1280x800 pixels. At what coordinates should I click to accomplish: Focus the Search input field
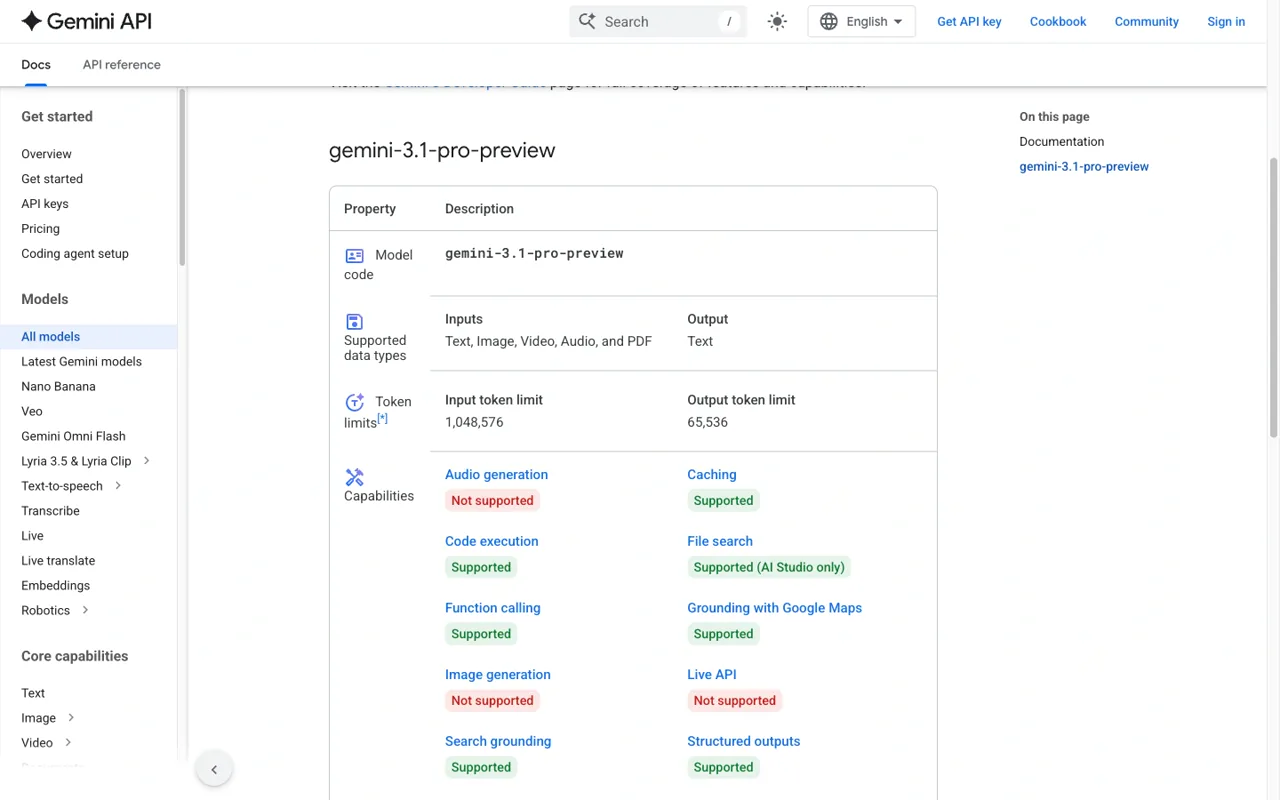pos(658,21)
